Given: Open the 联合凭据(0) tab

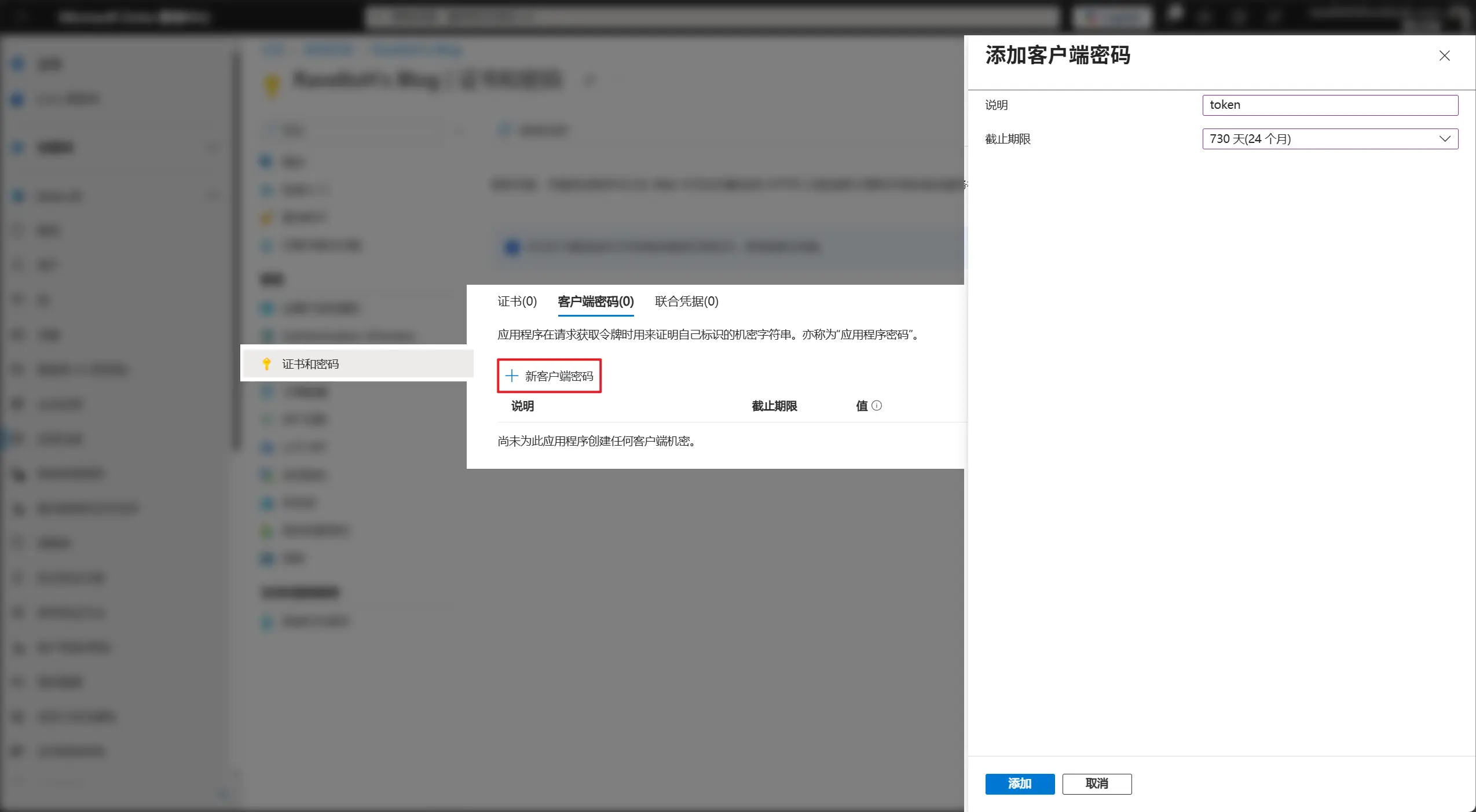Looking at the screenshot, I should point(686,302).
